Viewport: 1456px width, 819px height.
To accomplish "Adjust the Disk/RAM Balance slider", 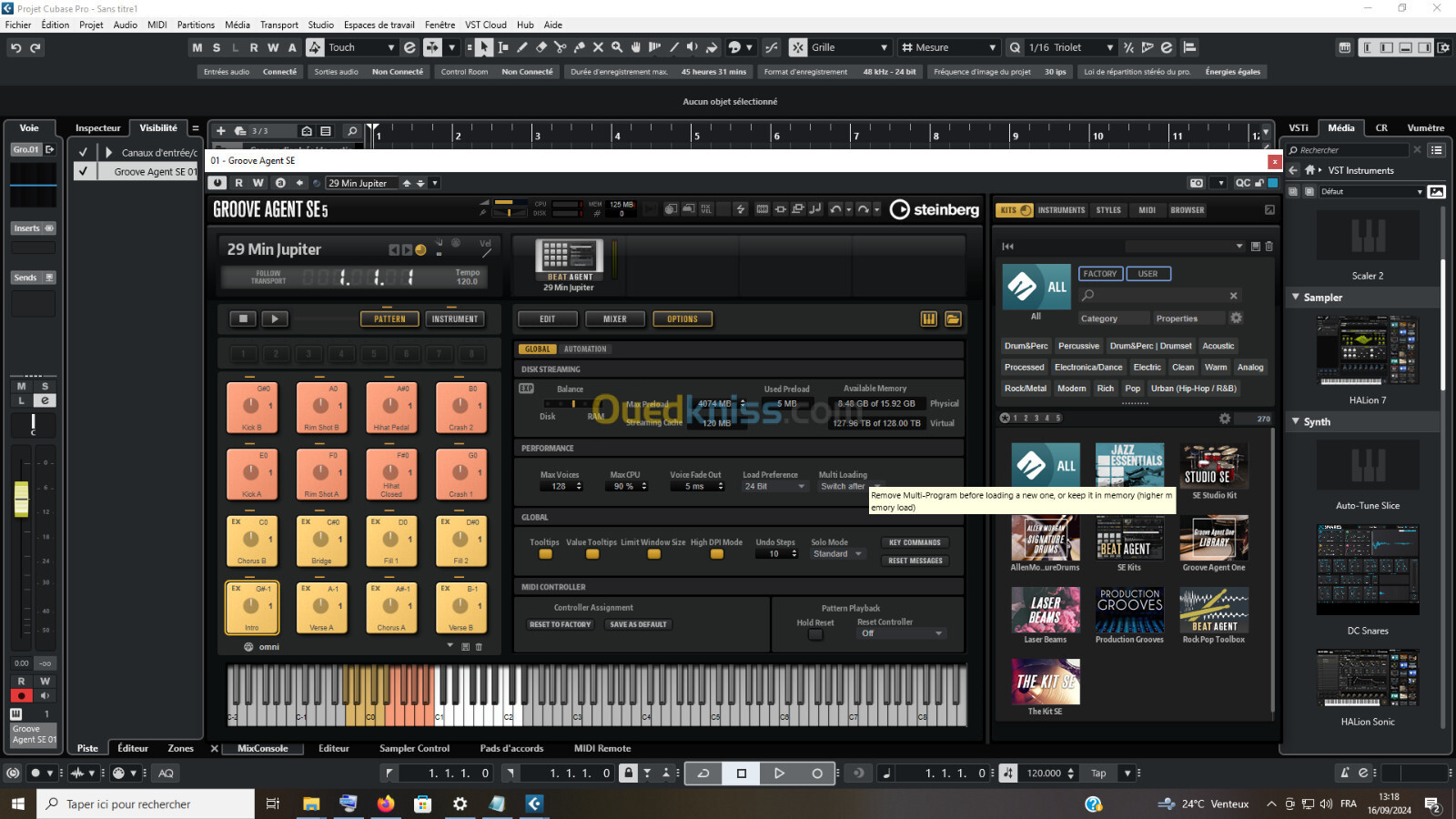I will point(573,403).
